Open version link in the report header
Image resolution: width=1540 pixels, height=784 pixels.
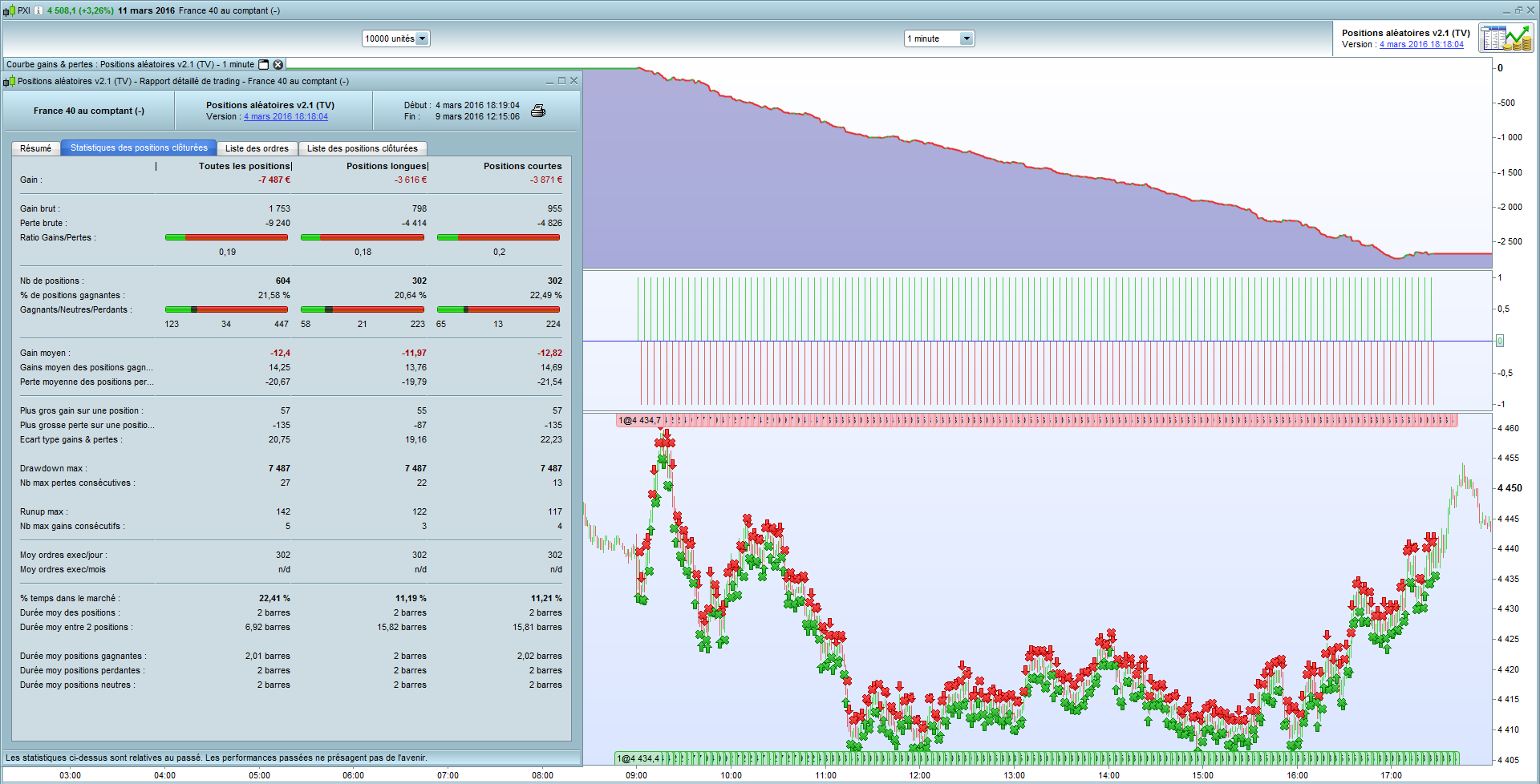click(286, 117)
